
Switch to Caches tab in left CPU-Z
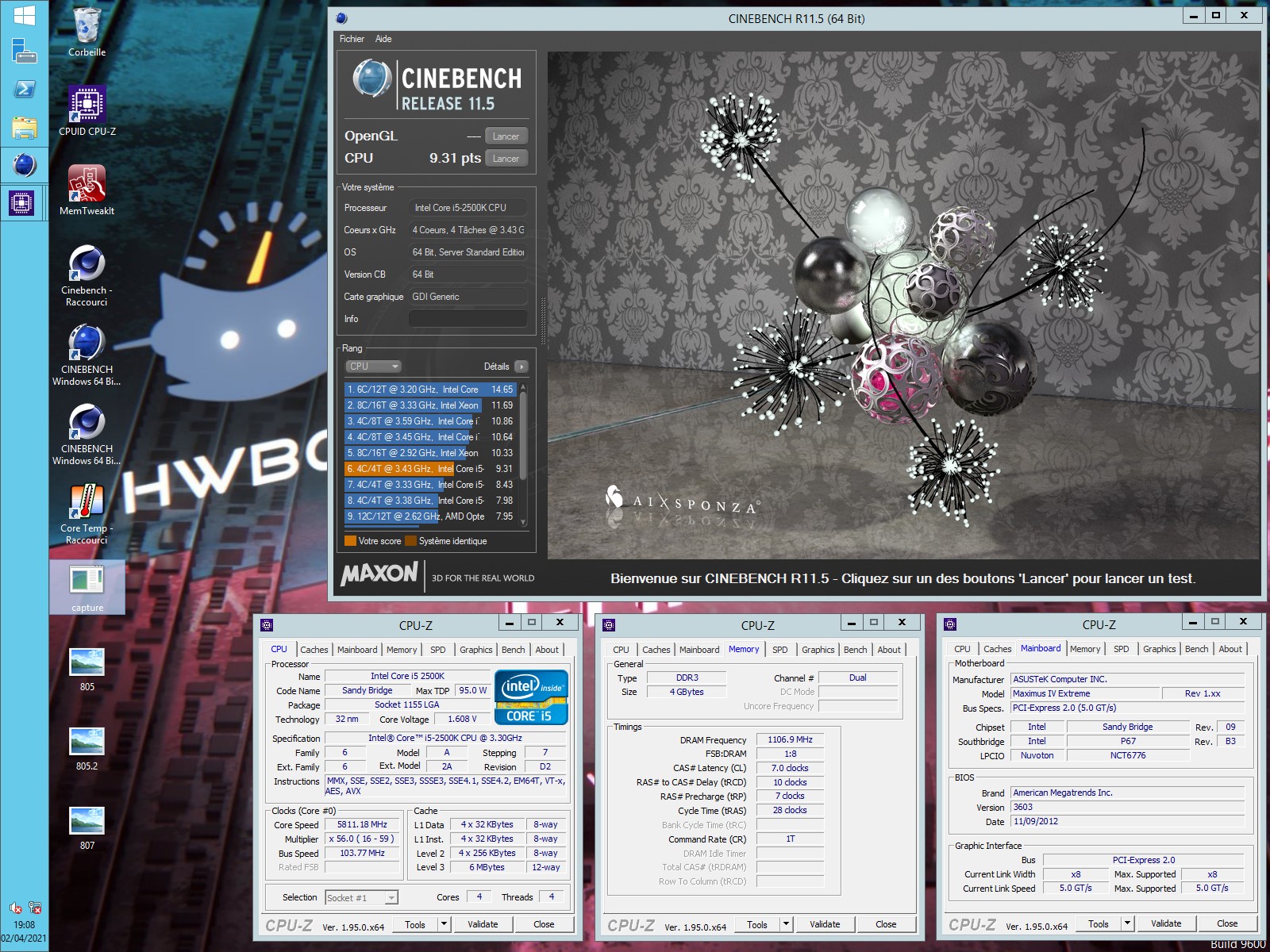(x=314, y=650)
